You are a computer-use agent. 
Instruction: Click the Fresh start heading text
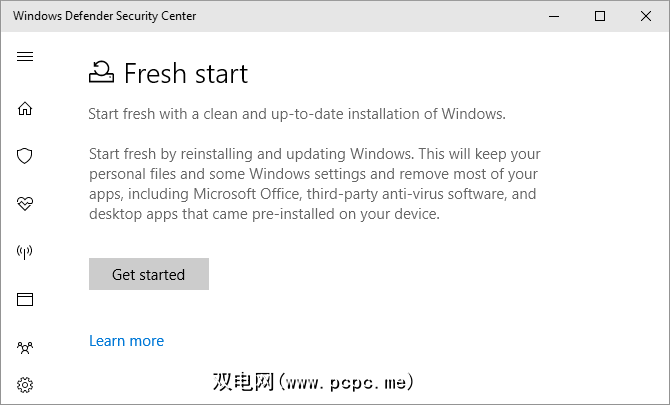pos(186,74)
